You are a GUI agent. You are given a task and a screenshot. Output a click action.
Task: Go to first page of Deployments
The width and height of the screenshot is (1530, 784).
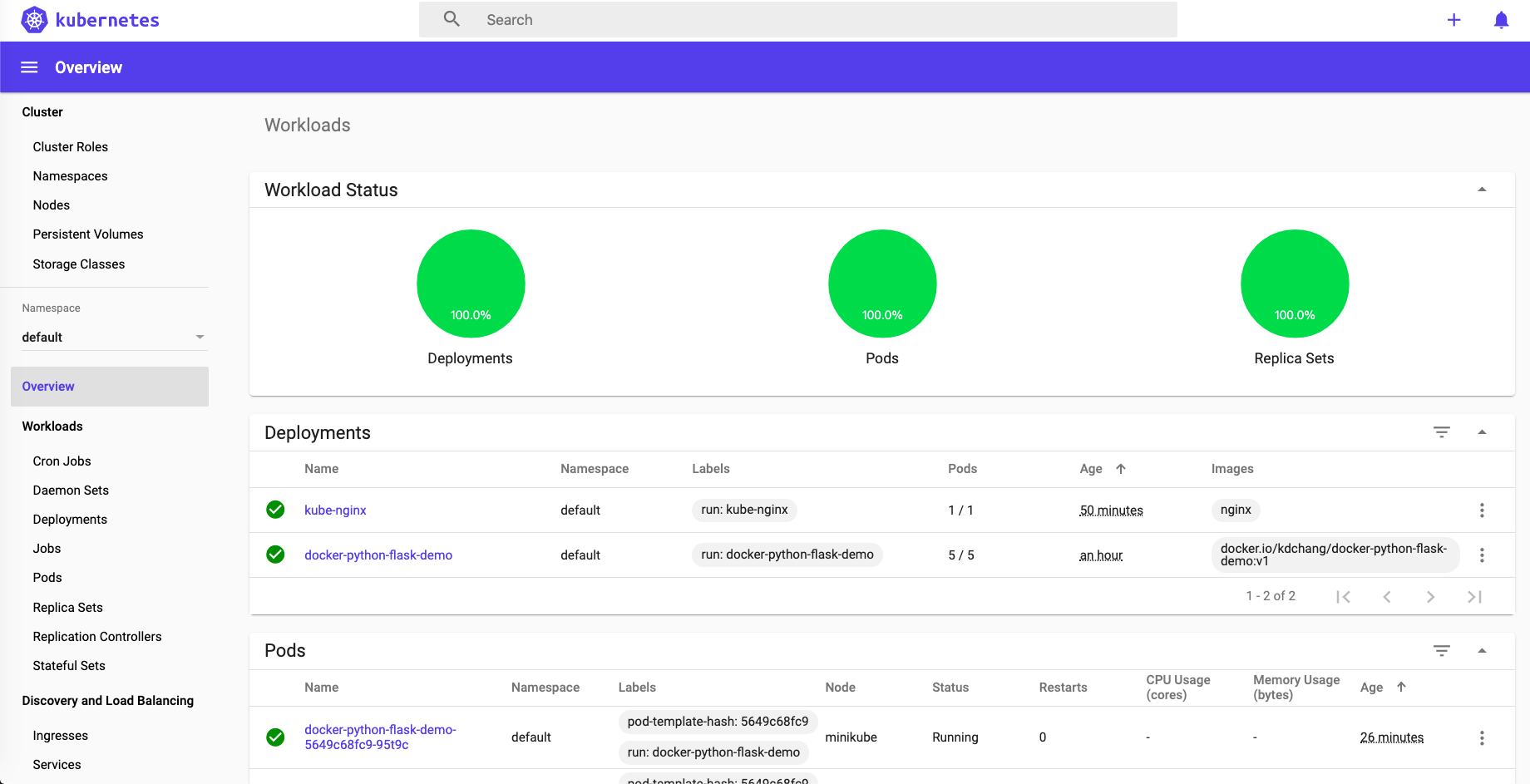(x=1343, y=597)
